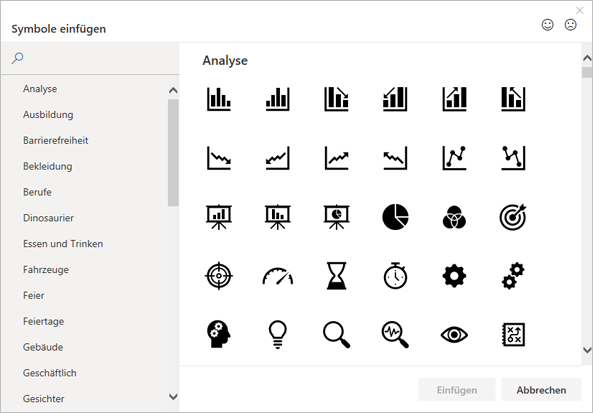Choose the dotted line graph icon going down

(513, 158)
